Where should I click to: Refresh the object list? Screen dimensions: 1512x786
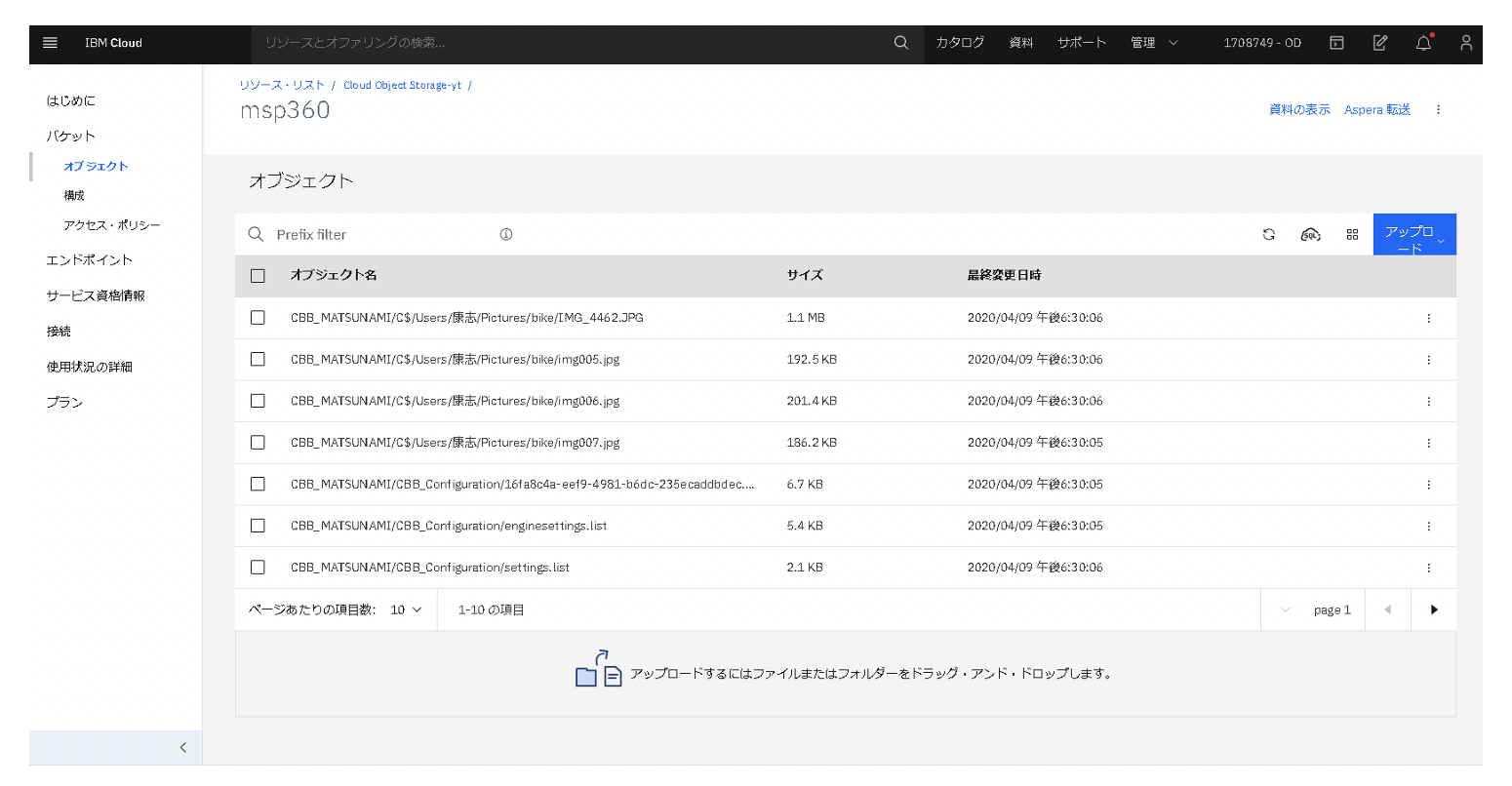tap(1269, 234)
